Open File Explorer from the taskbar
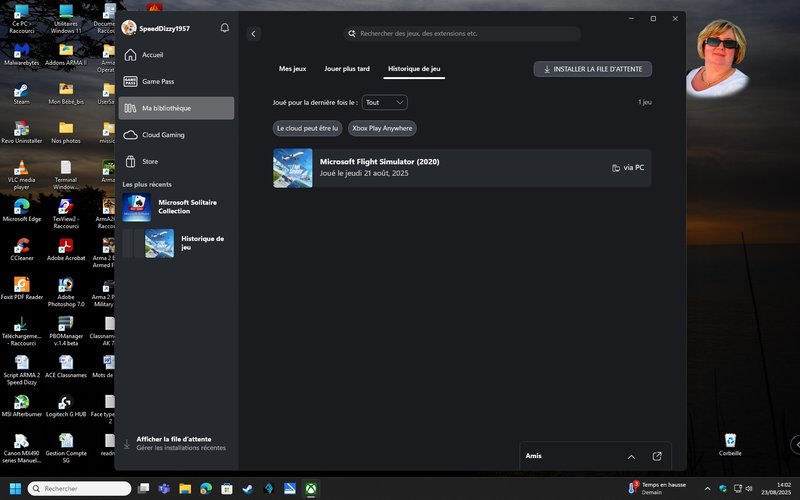This screenshot has width=800, height=500. click(x=185, y=489)
